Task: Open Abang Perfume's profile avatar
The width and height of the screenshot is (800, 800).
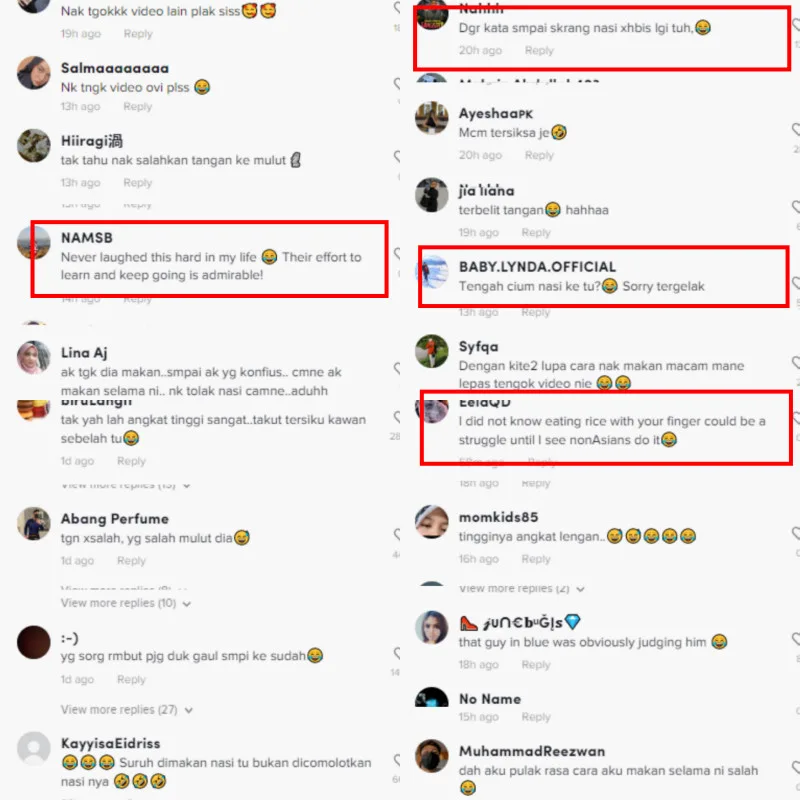Action: click(34, 523)
